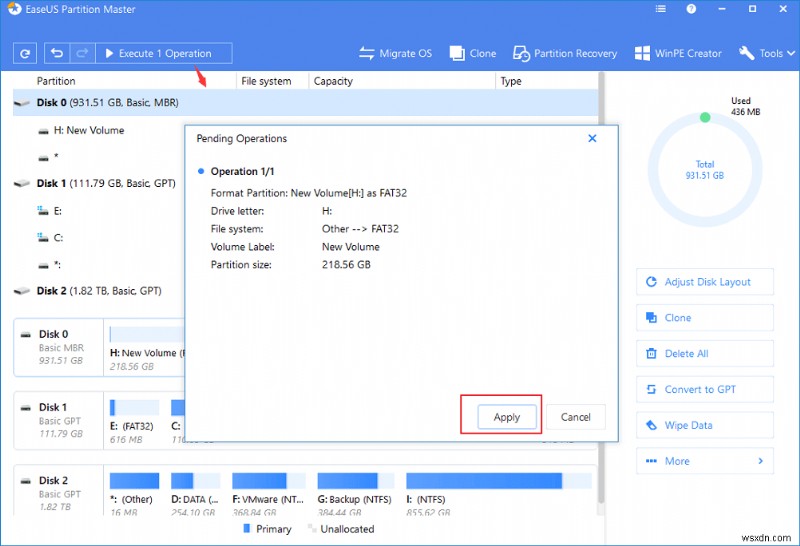Click the EaseUS app logo icon
The height and width of the screenshot is (546, 800).
pyautogui.click(x=15, y=9)
